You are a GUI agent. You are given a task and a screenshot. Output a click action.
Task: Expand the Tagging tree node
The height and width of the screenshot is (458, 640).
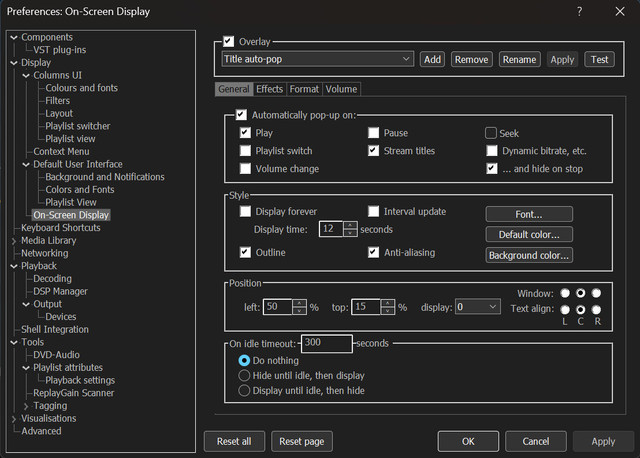(26, 406)
